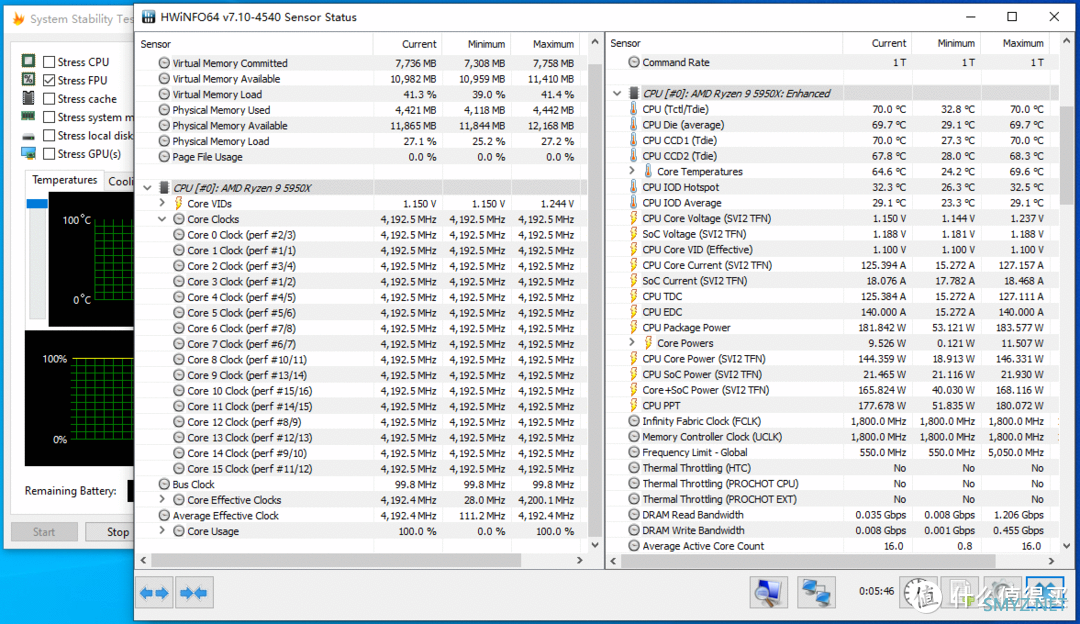Click the chip icon of CPU [#0] Enhanced group
1080x624 pixels.
634,93
